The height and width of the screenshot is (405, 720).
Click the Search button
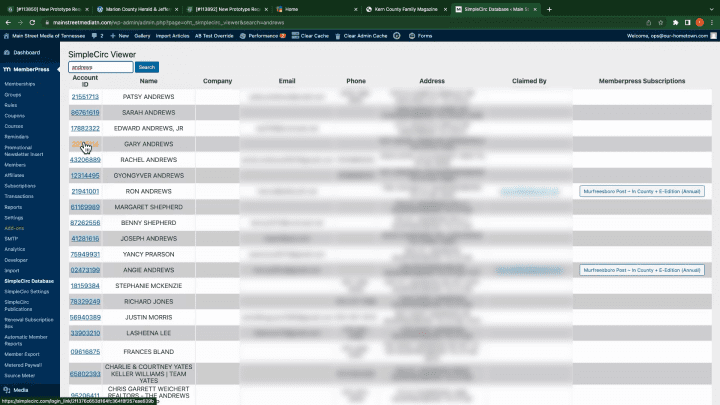pos(146,67)
